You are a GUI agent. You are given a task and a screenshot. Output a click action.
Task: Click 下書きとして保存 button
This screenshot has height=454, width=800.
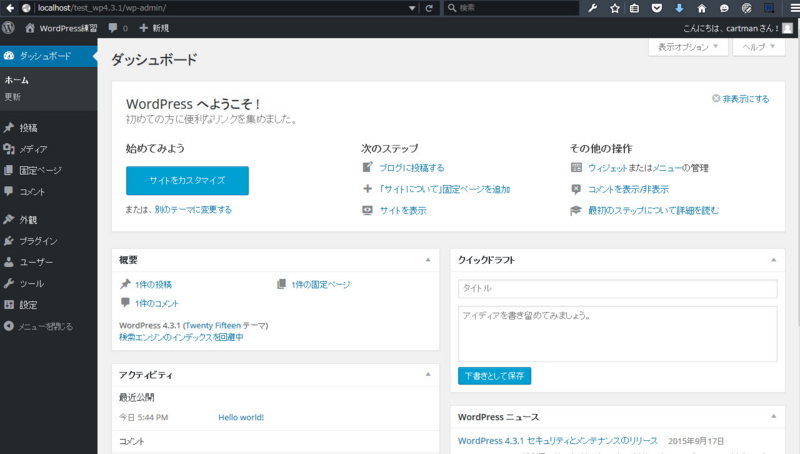click(494, 376)
